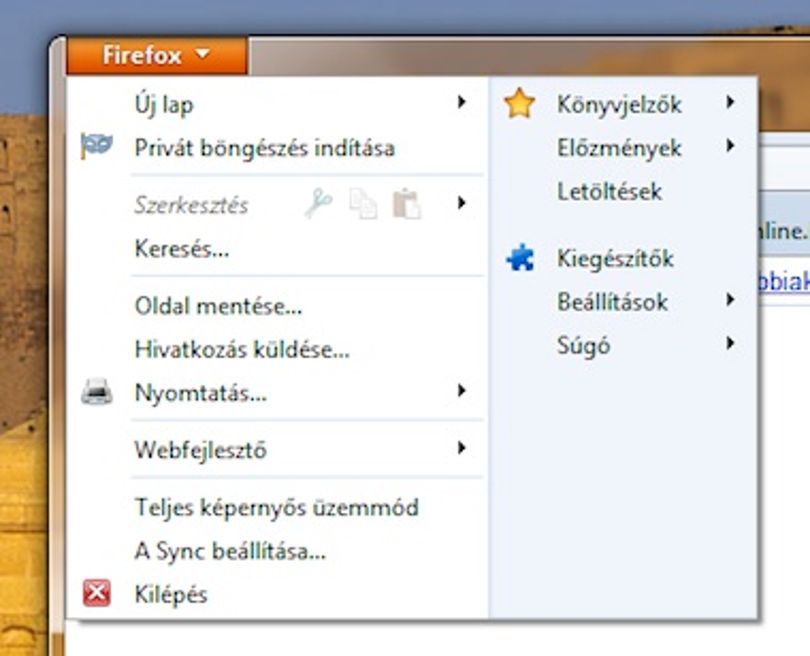Click the red X Kilépés icon

pyautogui.click(x=97, y=593)
